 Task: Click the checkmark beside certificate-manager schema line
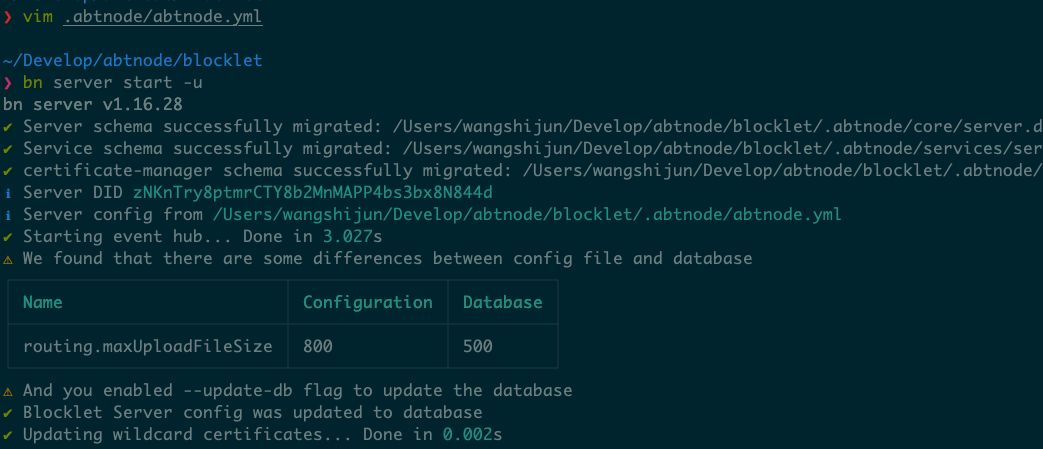[8, 171]
